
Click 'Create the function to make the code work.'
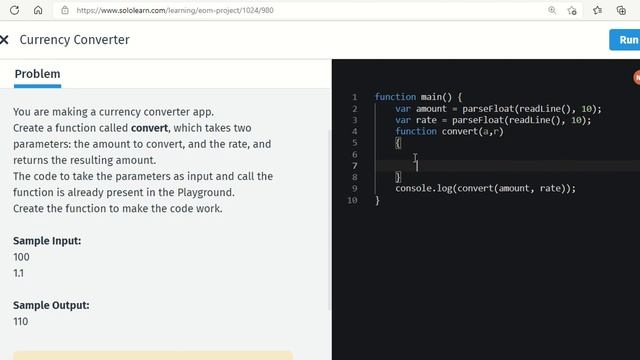click(118, 209)
